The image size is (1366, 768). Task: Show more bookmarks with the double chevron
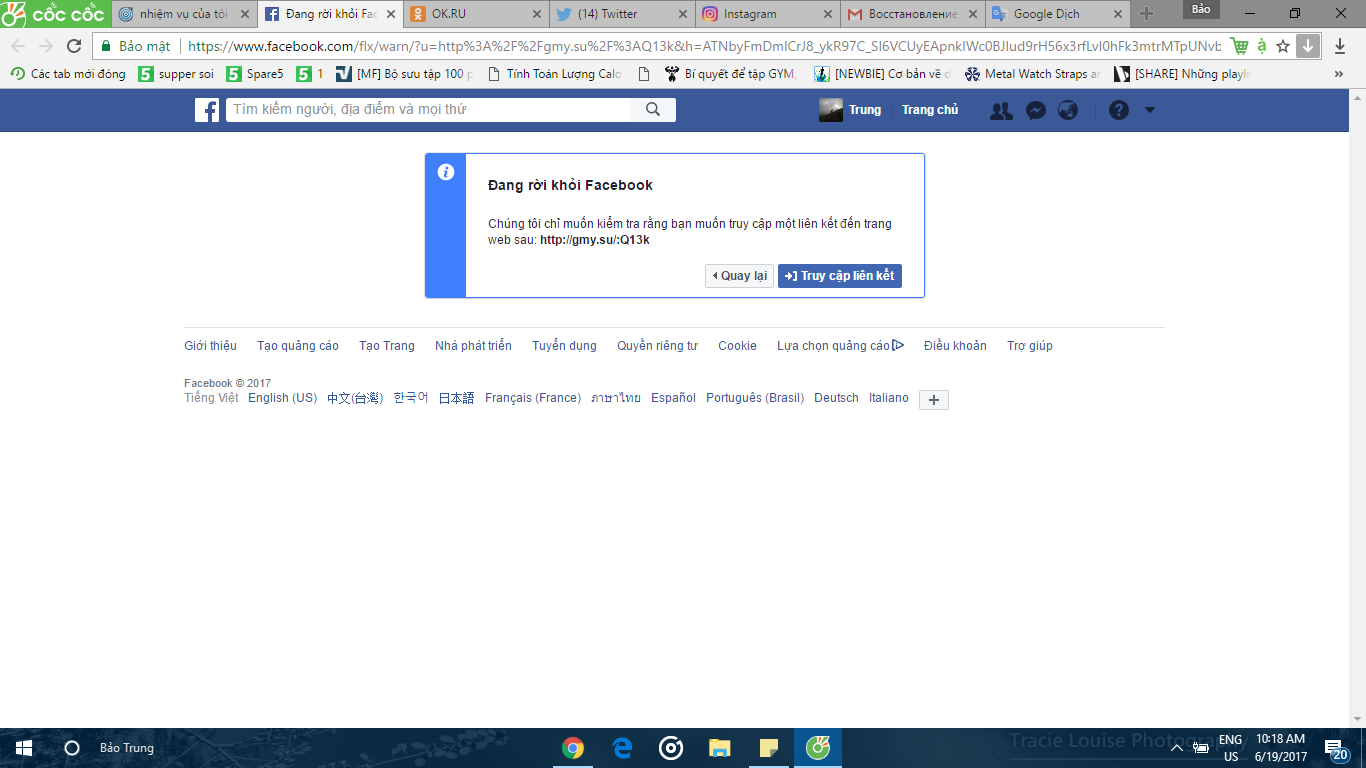pos(1339,74)
